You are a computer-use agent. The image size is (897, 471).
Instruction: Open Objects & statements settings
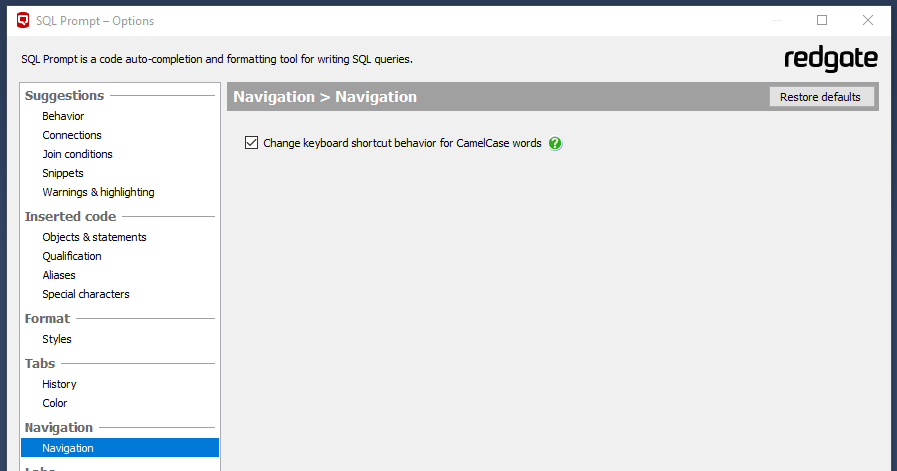coord(94,237)
